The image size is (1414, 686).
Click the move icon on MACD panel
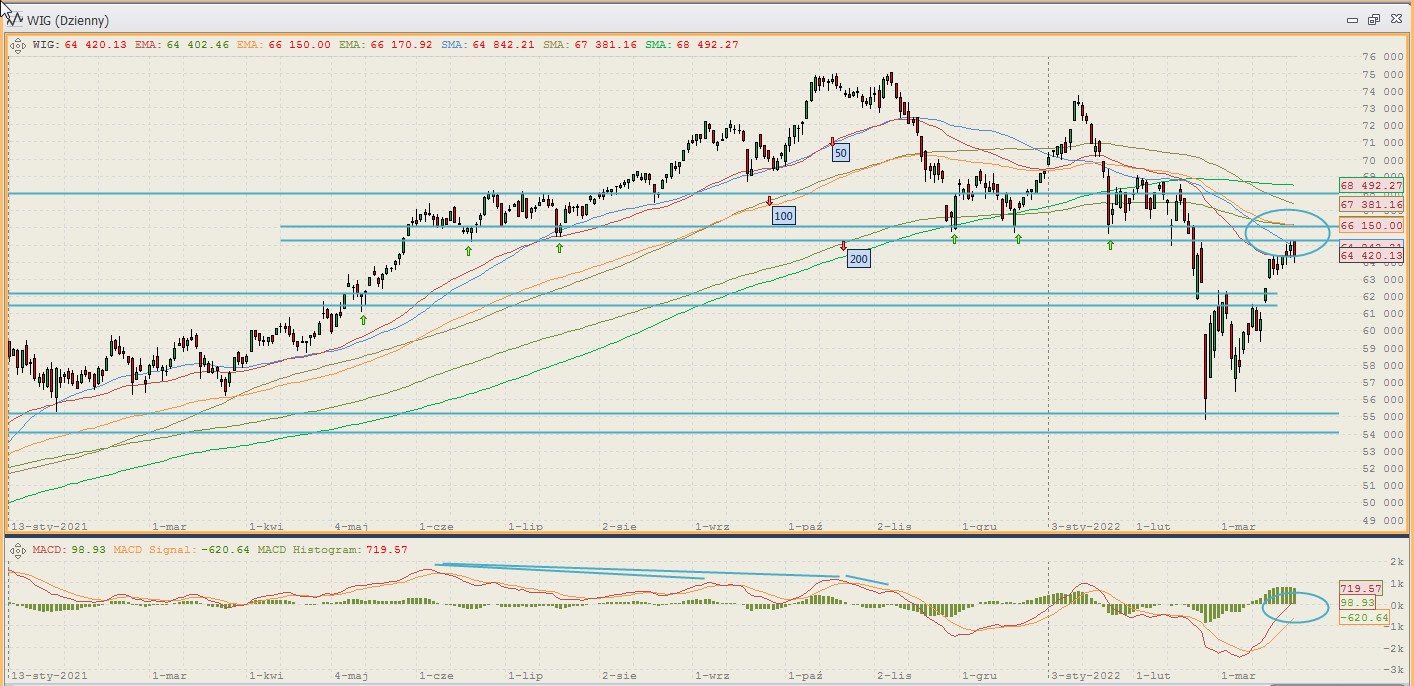click(x=18, y=550)
